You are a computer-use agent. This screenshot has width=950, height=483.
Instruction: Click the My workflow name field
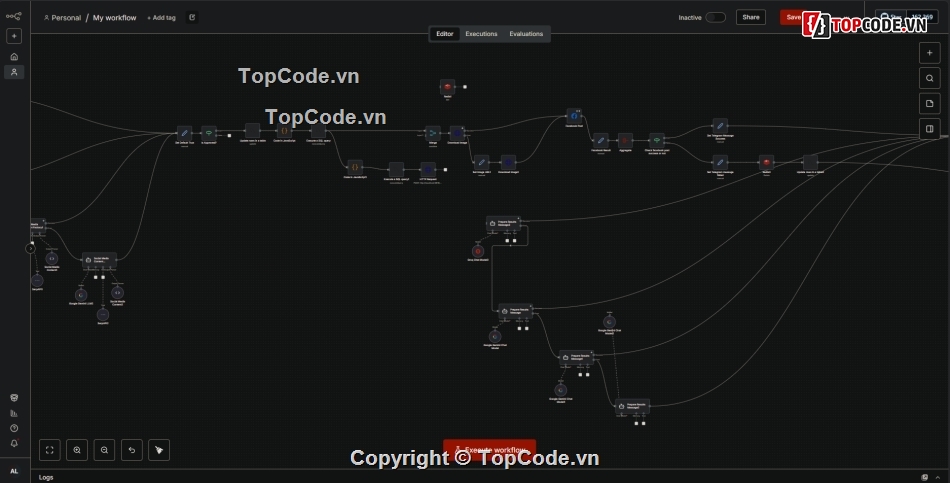point(114,18)
